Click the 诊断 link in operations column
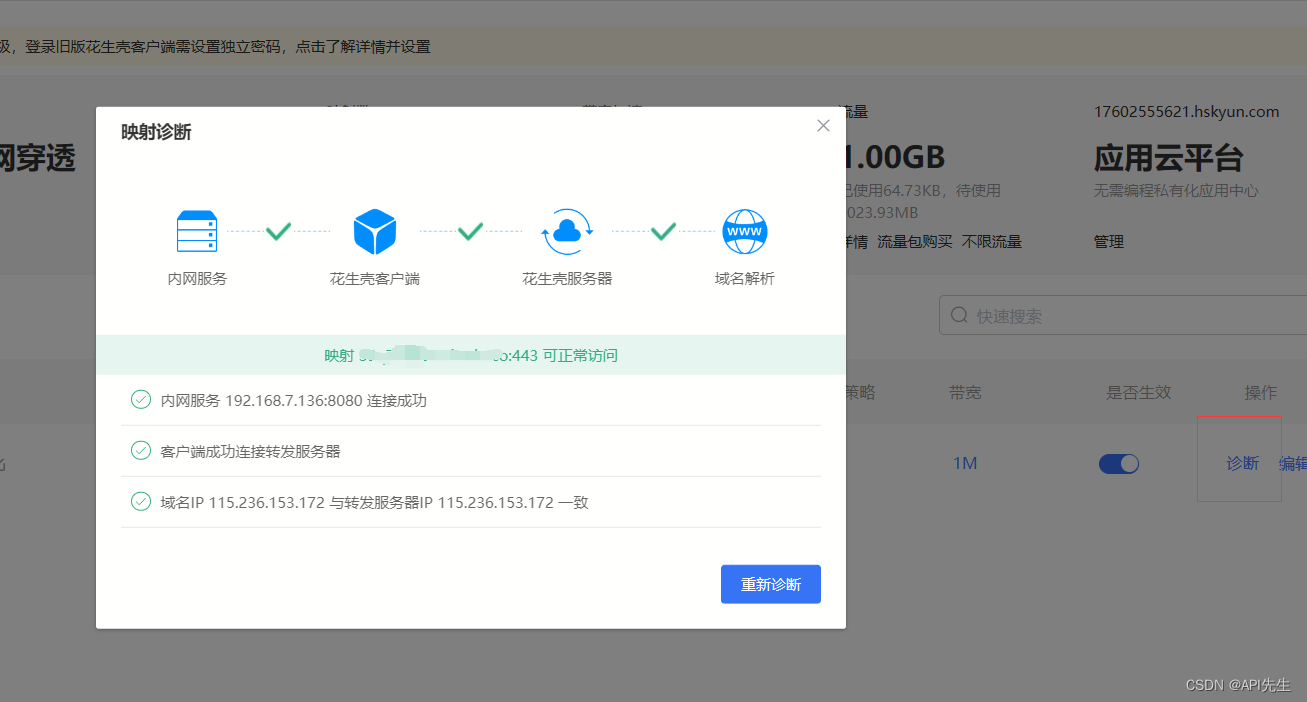 tap(1243, 464)
